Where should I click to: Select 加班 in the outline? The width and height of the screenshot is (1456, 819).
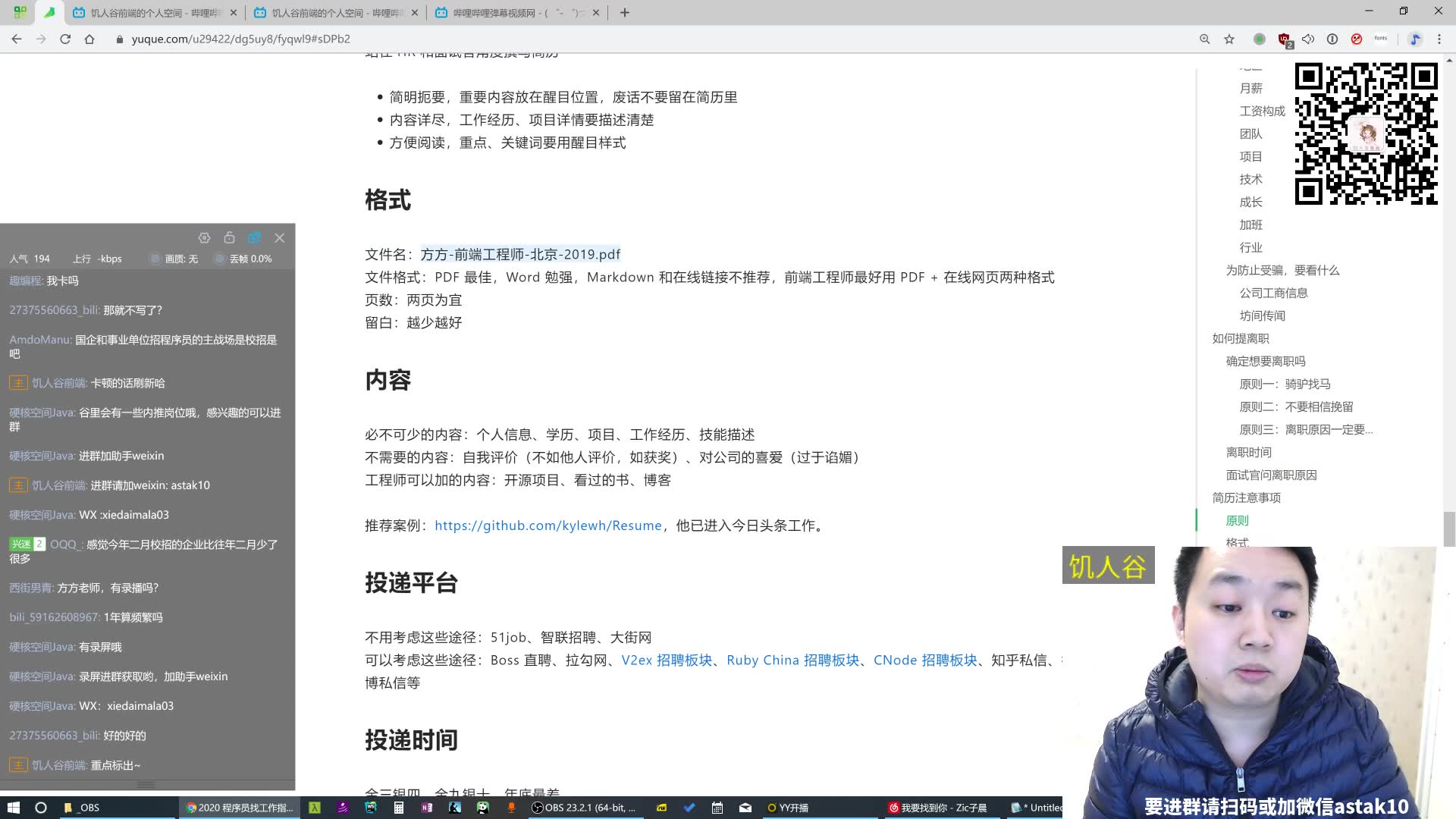[x=1251, y=225]
